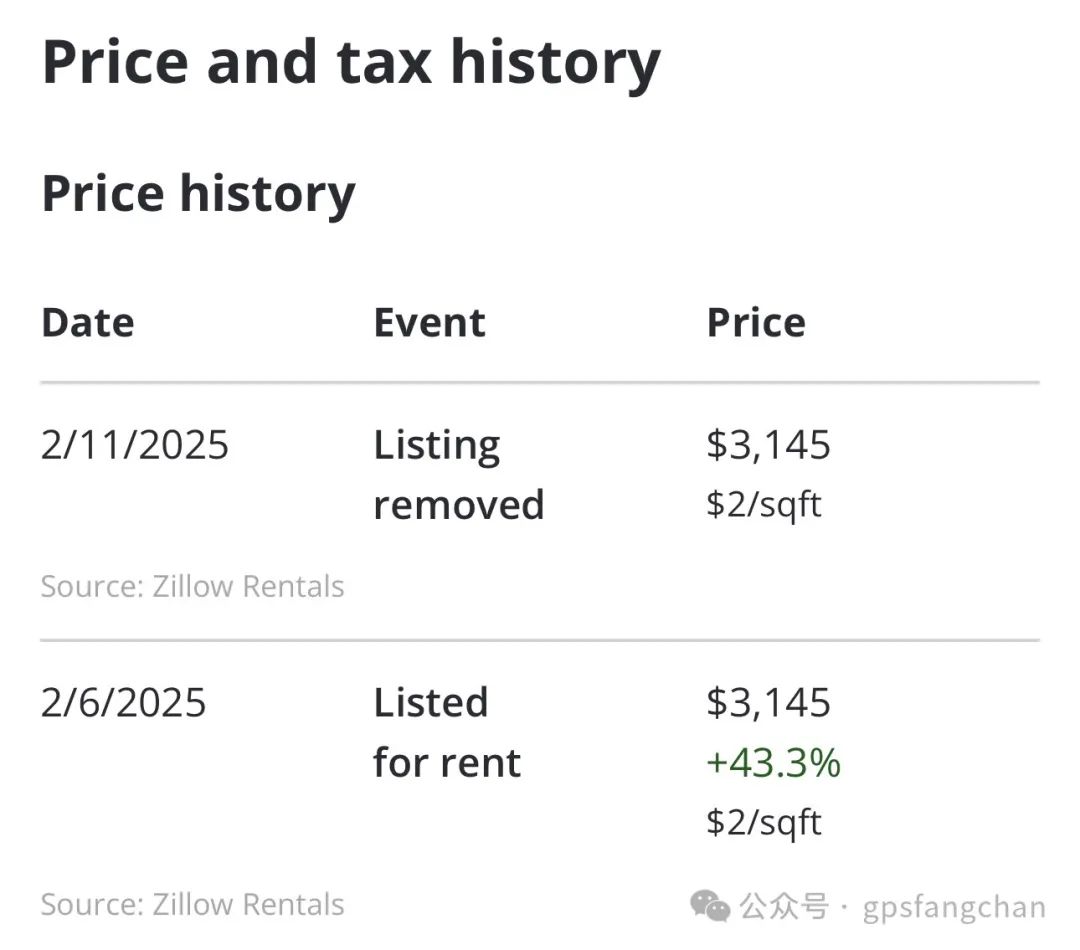Click the WeChat logo icon in watermark

click(709, 906)
